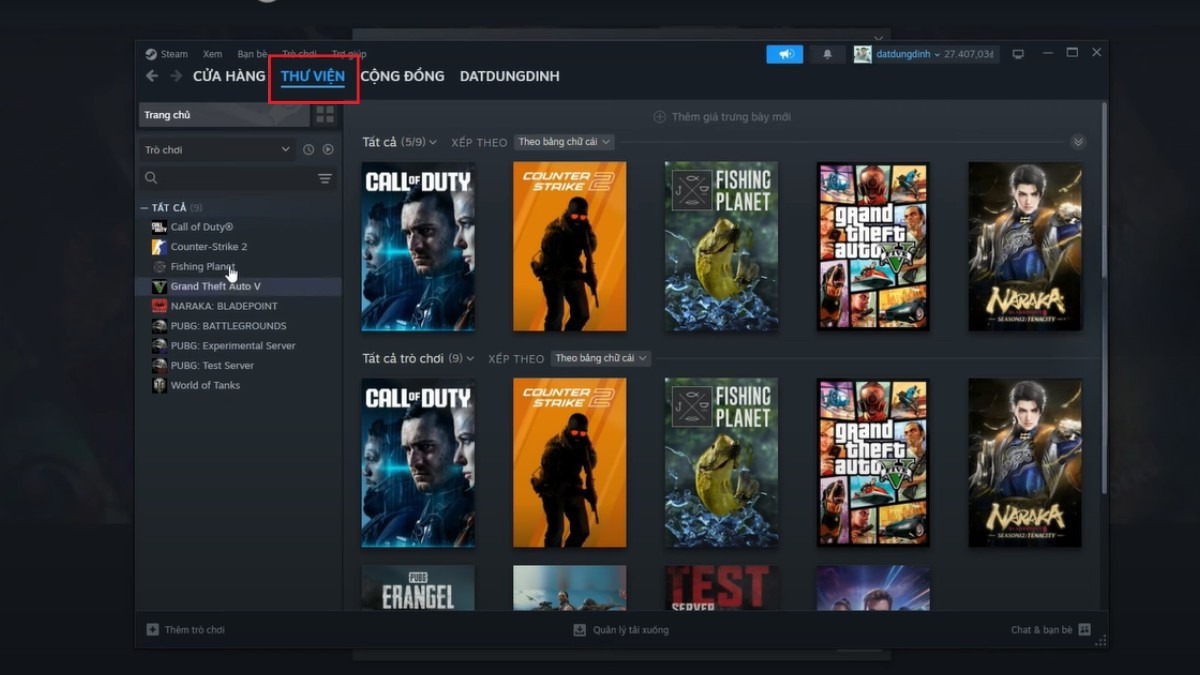Collapse the first shelf with chevron icon
This screenshot has height=675, width=1200.
click(1077, 142)
